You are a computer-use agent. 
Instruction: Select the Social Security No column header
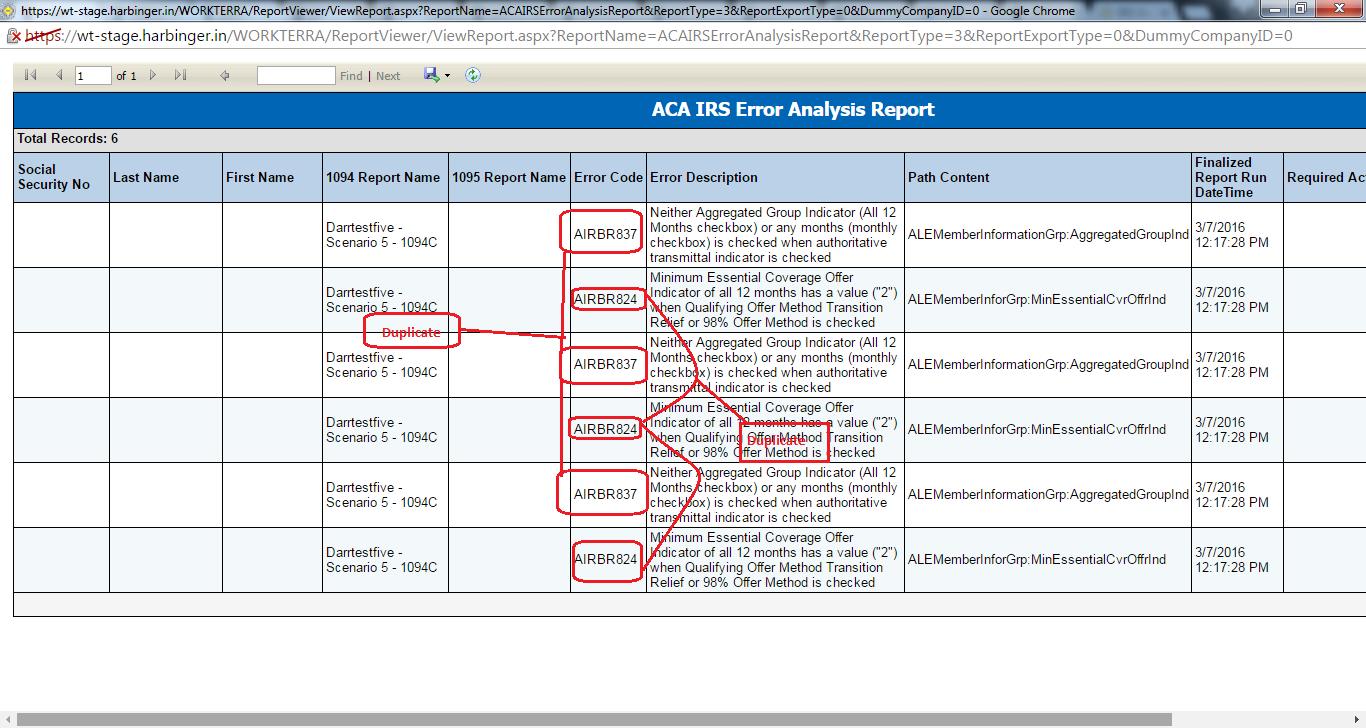pyautogui.click(x=61, y=177)
